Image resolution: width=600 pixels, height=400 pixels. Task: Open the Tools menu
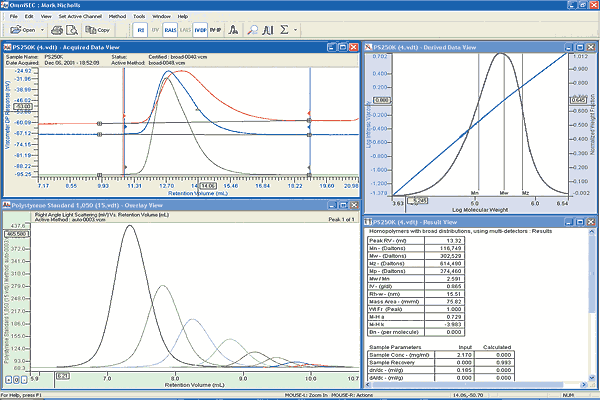click(x=139, y=17)
